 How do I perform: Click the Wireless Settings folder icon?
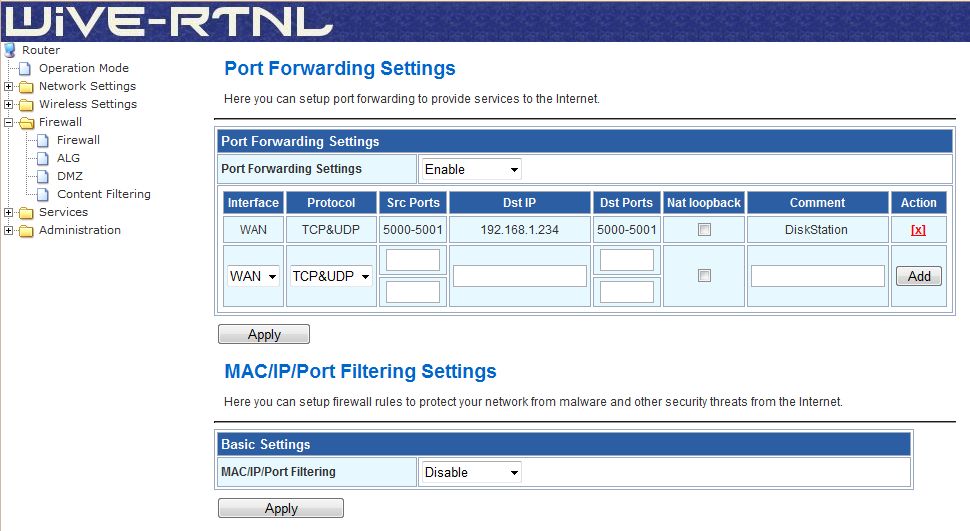pos(26,104)
